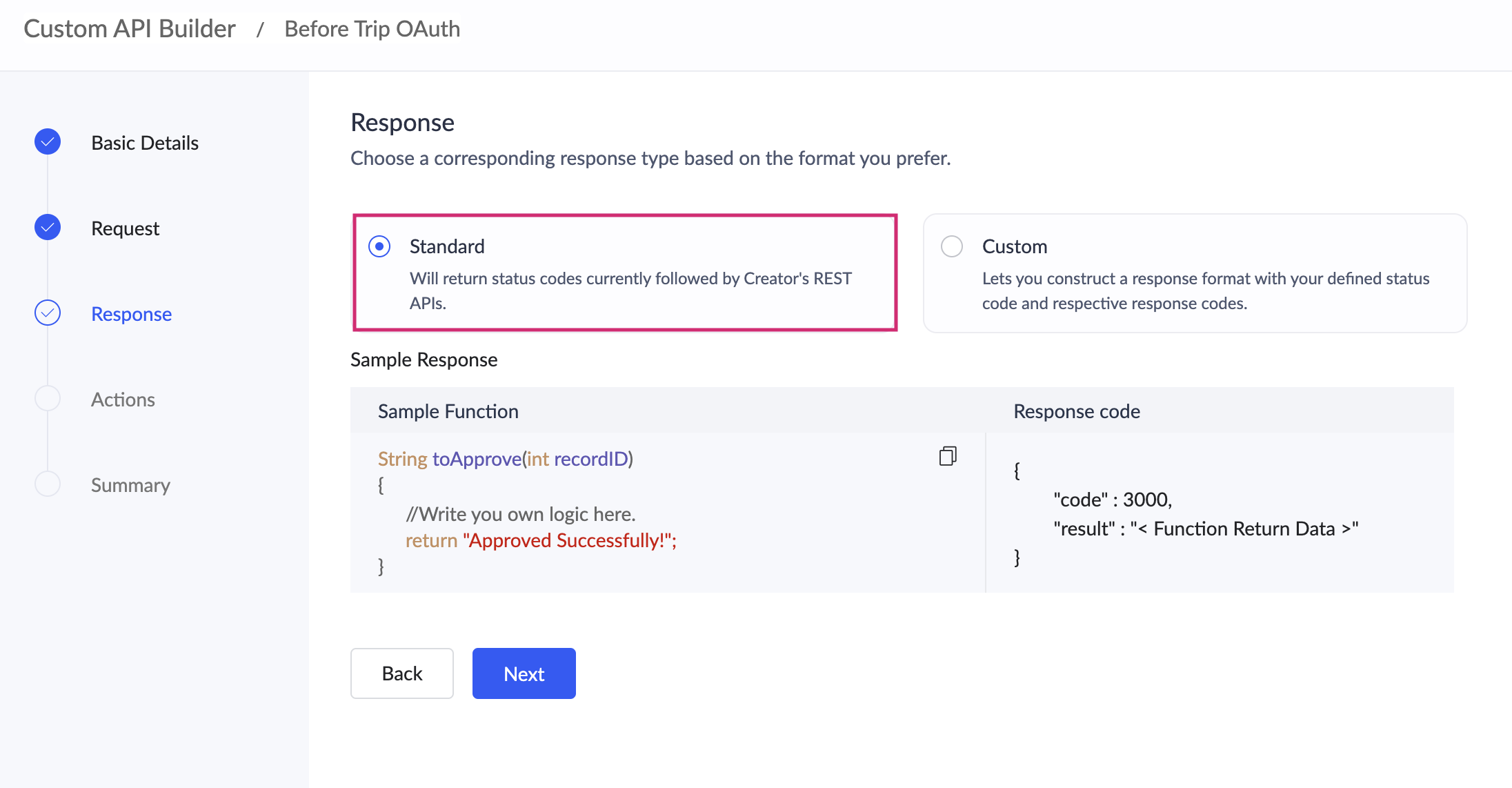Open the Request step

pyautogui.click(x=125, y=228)
